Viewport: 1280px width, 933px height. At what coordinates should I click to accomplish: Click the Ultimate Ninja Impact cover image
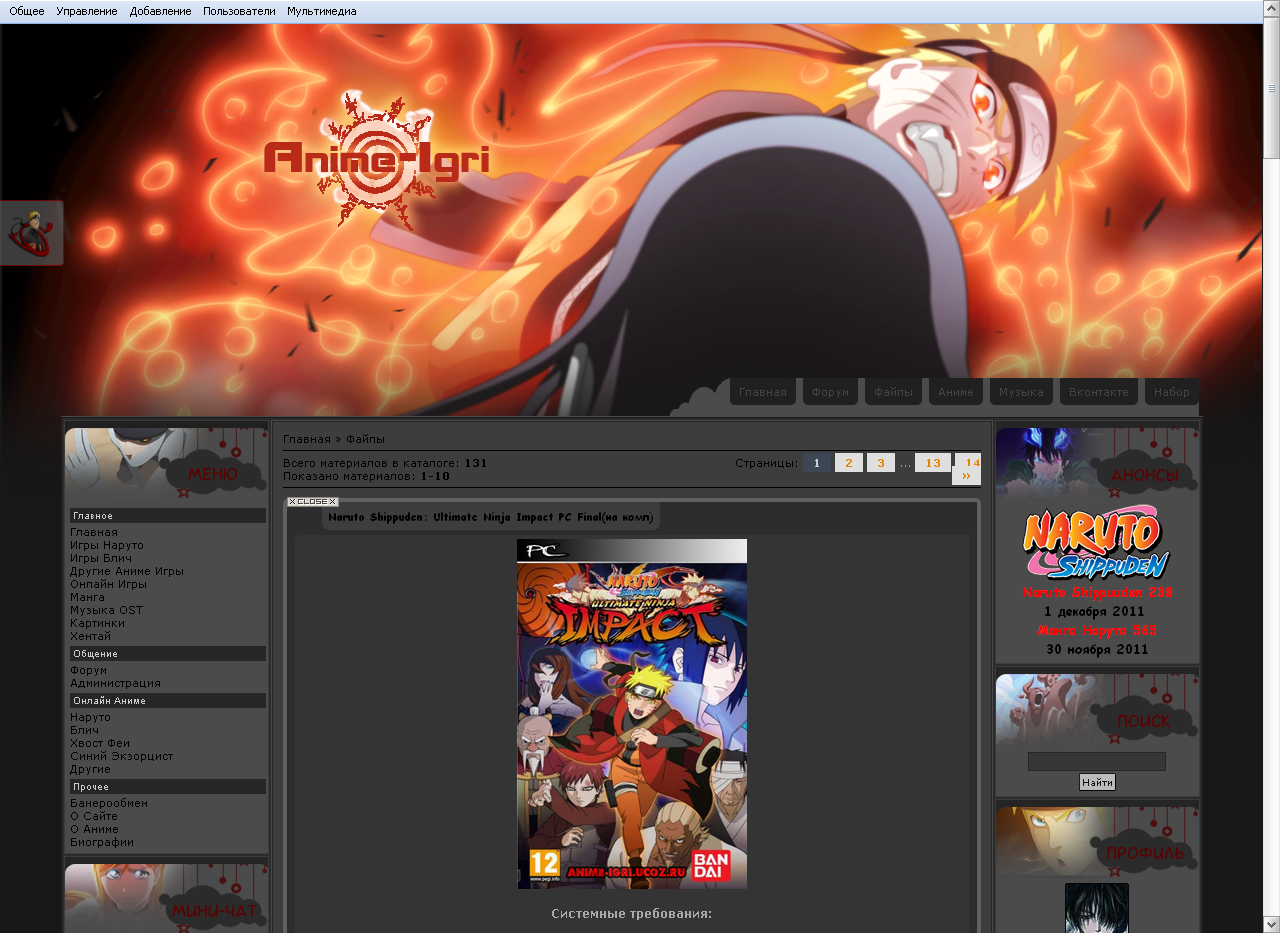coord(632,714)
